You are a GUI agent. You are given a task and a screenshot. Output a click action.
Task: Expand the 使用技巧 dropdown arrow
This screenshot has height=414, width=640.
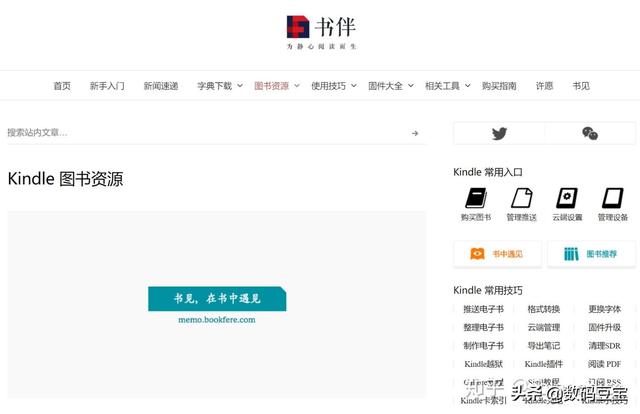click(354, 86)
